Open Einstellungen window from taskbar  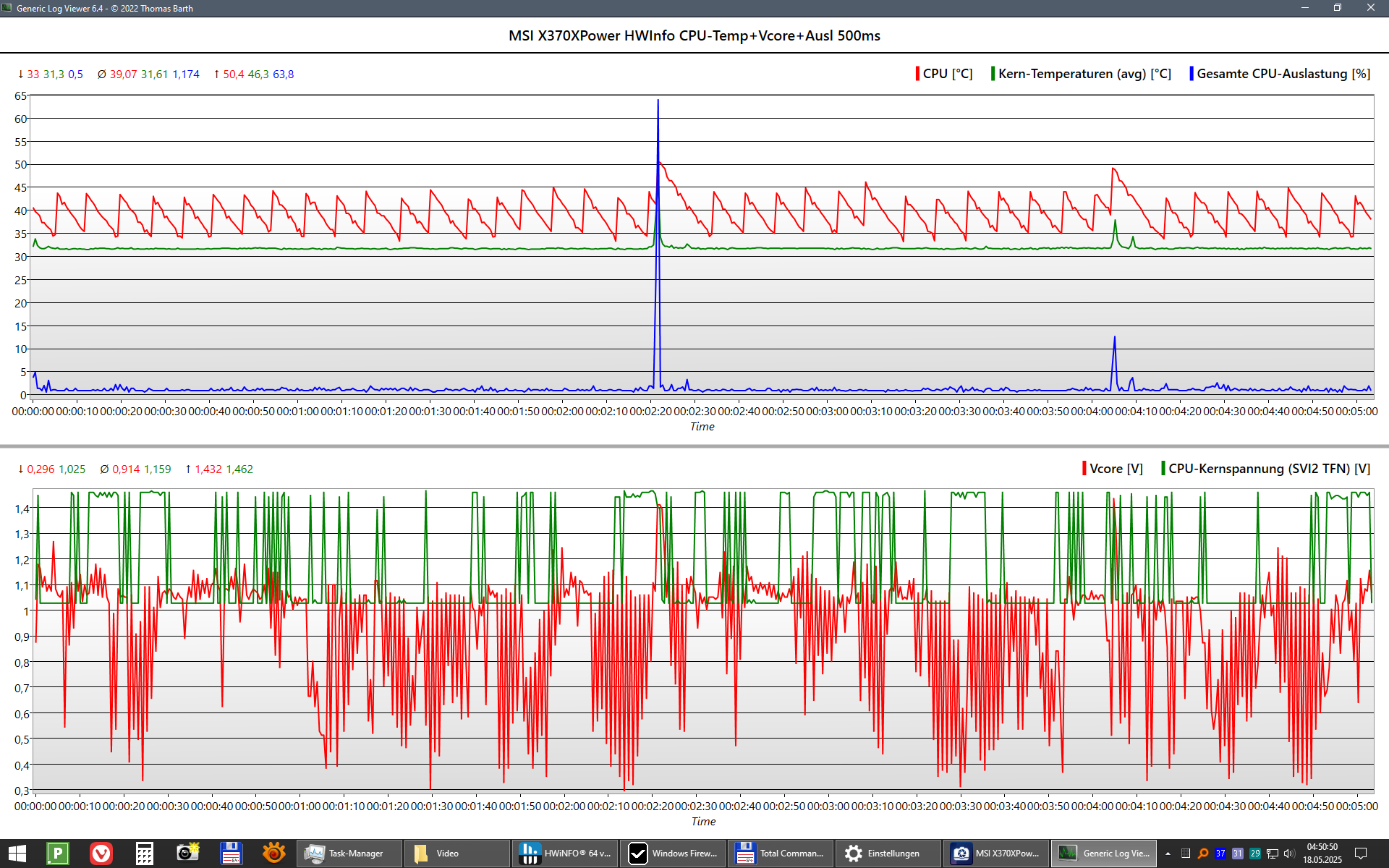click(x=887, y=854)
